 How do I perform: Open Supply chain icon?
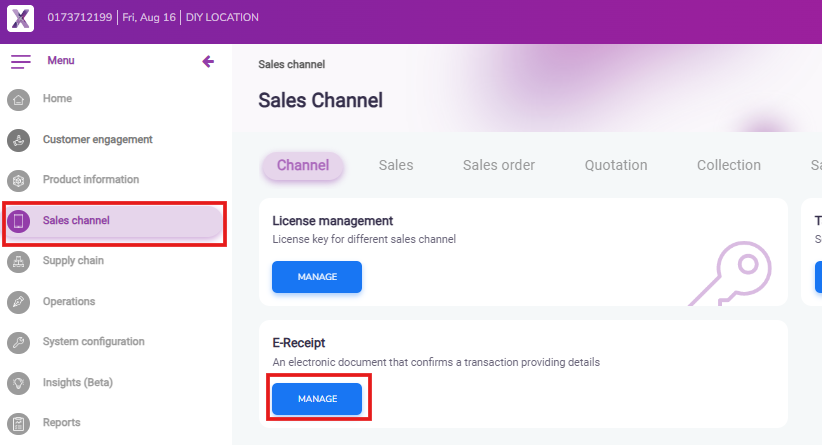coord(18,262)
